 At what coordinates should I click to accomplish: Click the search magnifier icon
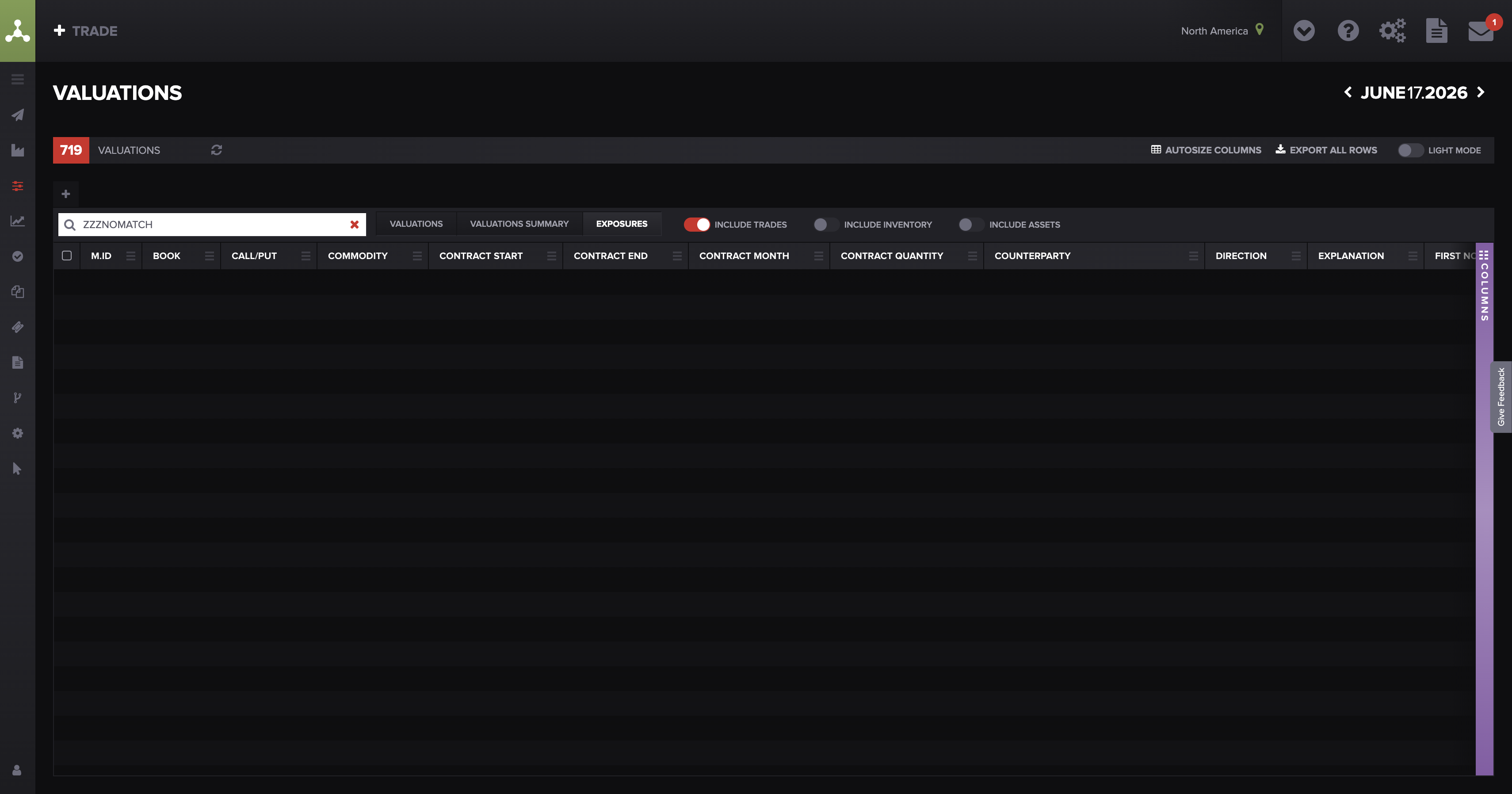(70, 225)
